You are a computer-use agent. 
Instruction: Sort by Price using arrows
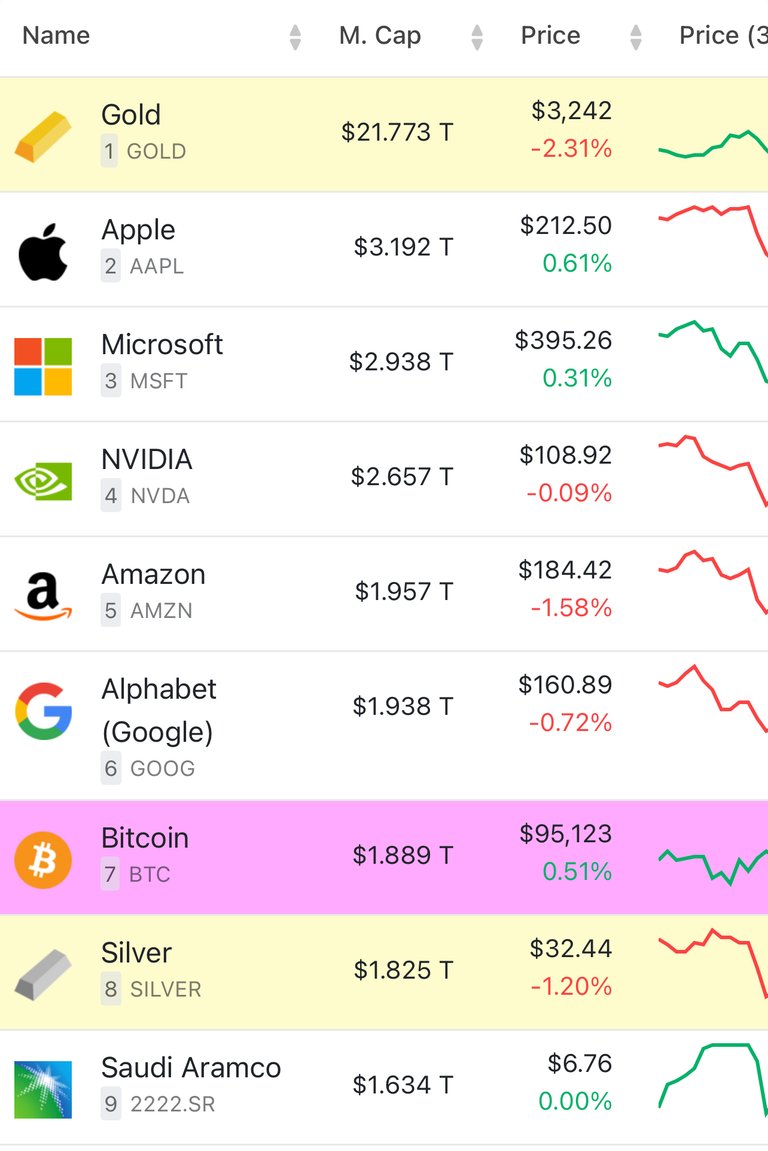(x=637, y=37)
